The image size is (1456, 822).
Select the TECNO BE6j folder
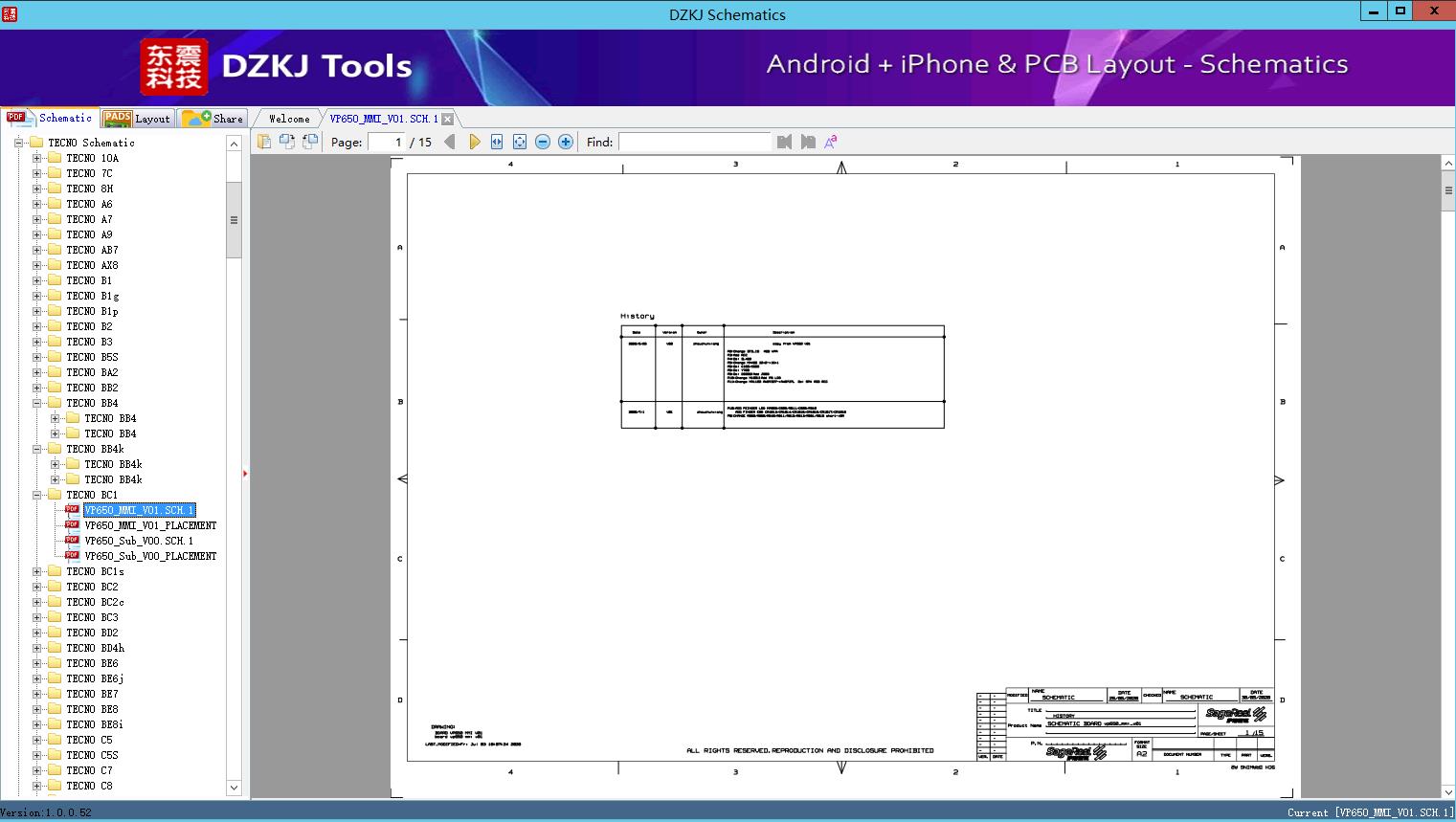95,678
